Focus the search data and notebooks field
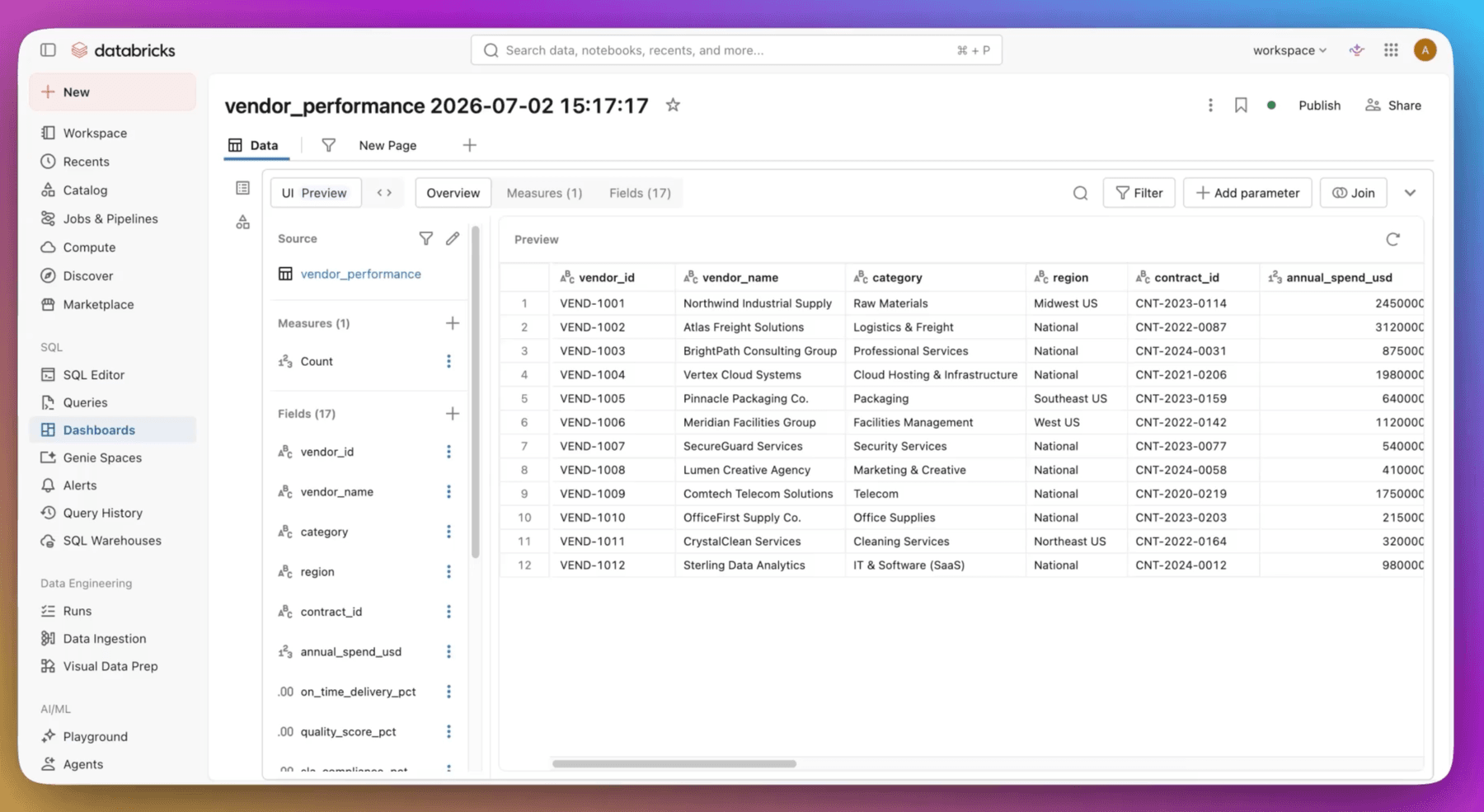 coord(736,50)
